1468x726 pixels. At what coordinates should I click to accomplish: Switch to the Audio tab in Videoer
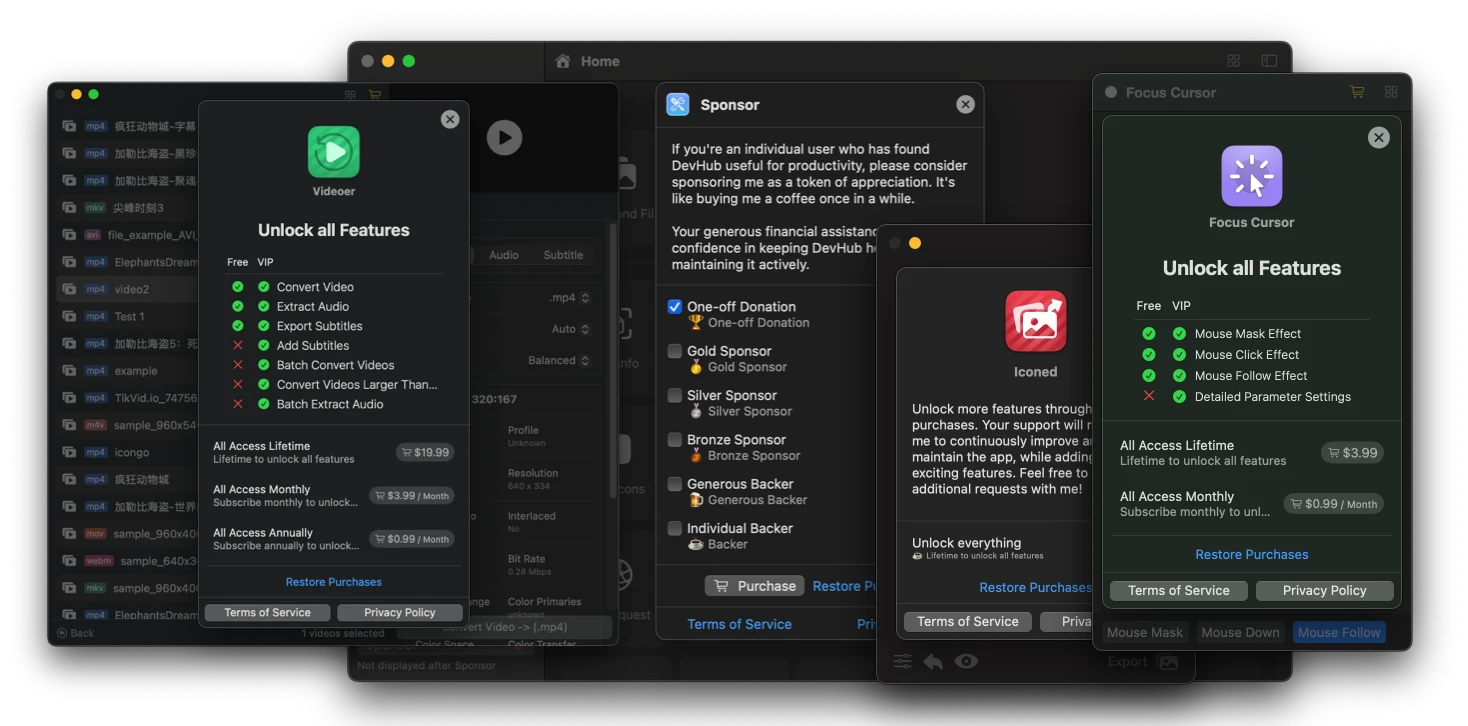click(504, 255)
